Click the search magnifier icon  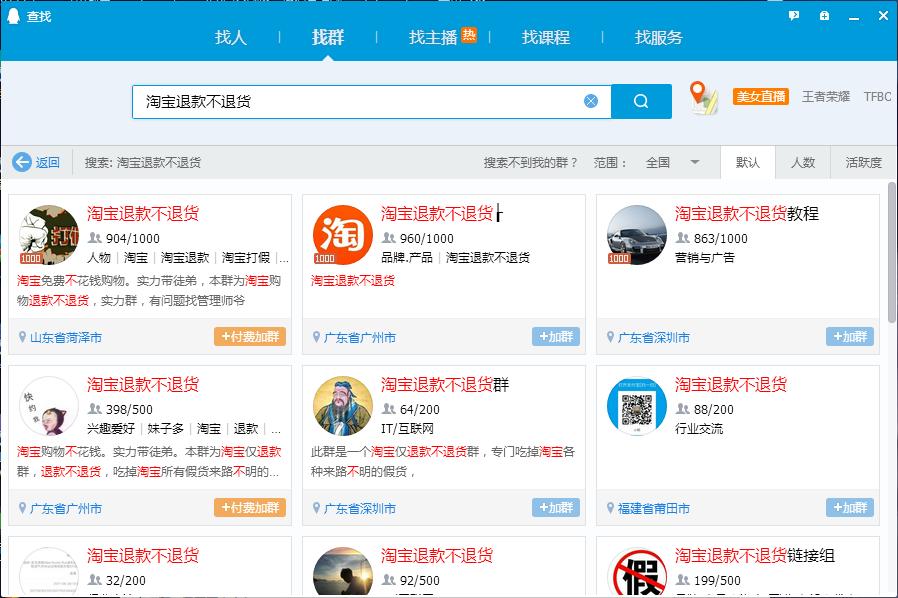tap(641, 101)
